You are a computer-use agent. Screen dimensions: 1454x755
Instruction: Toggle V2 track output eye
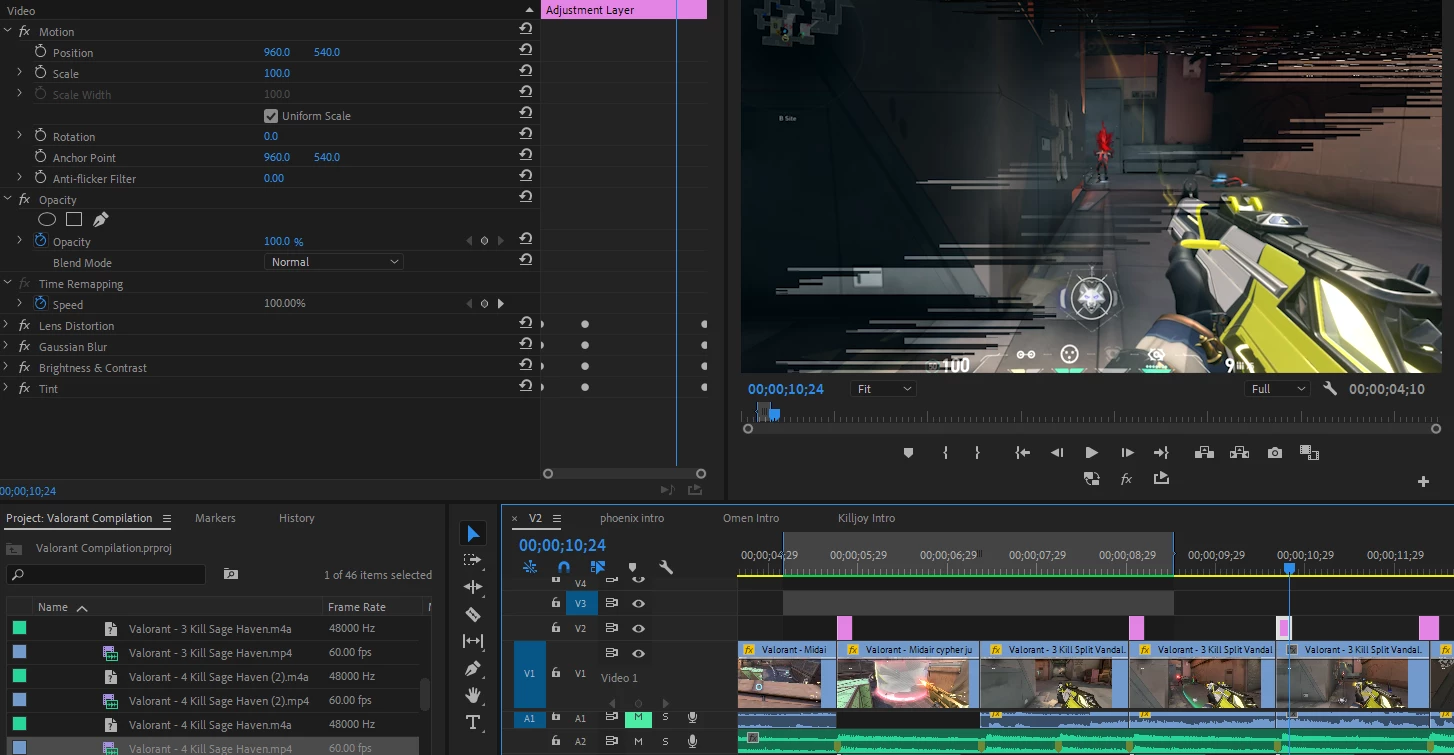pyautogui.click(x=638, y=629)
